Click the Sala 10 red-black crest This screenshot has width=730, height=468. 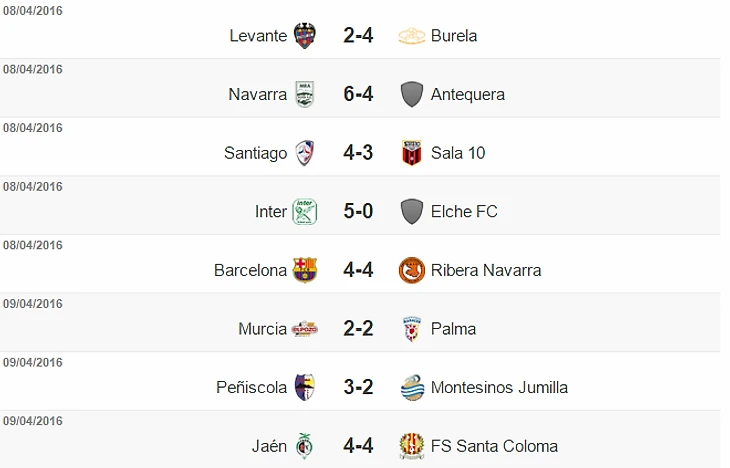[412, 153]
